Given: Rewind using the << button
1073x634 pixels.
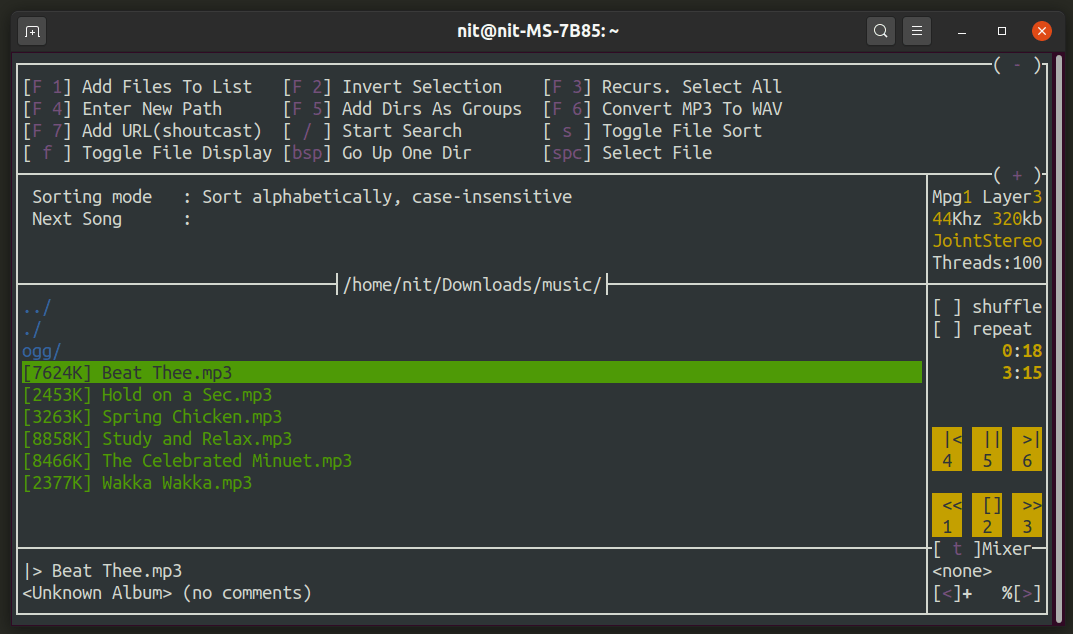Looking at the screenshot, I should (946, 514).
